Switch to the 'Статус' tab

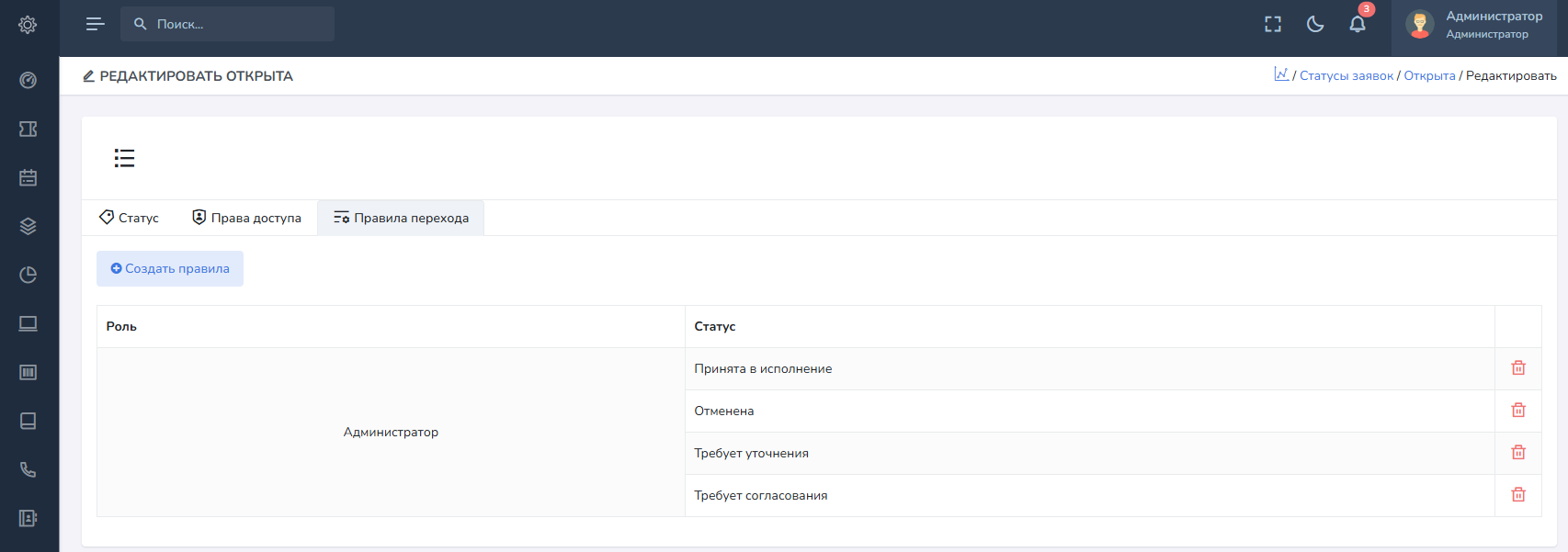pyautogui.click(x=129, y=218)
